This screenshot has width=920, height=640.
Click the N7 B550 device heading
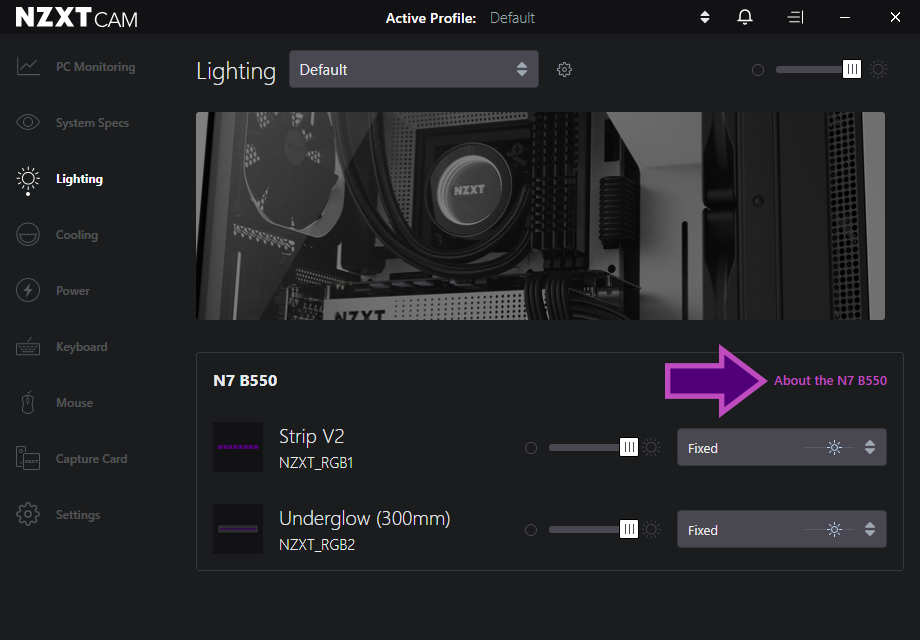tap(245, 380)
